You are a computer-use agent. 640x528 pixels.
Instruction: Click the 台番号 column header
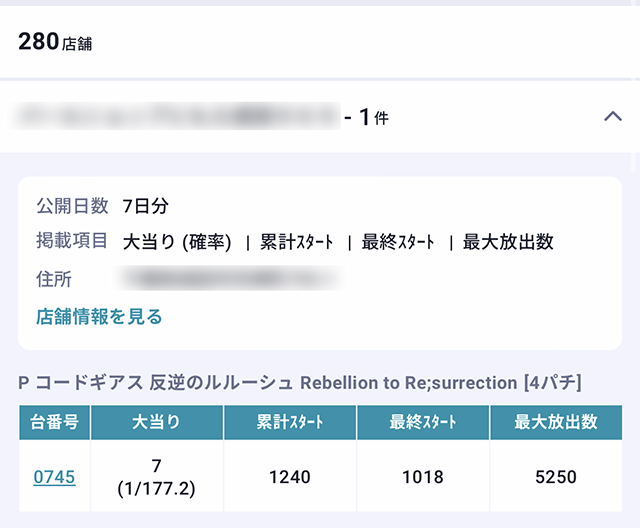tap(54, 422)
